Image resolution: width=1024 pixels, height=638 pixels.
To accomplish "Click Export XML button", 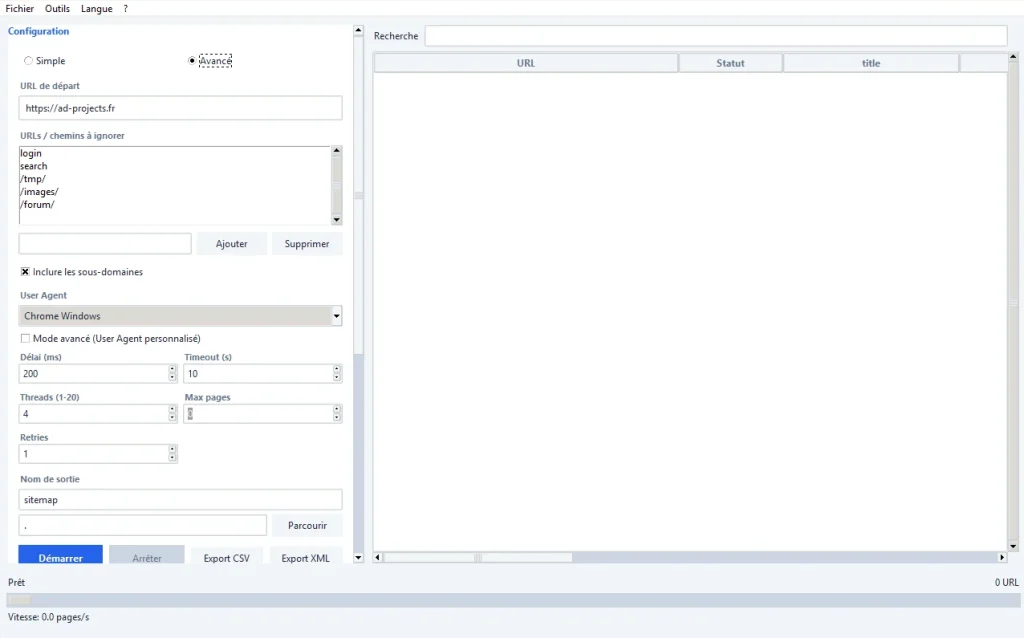I will (306, 556).
